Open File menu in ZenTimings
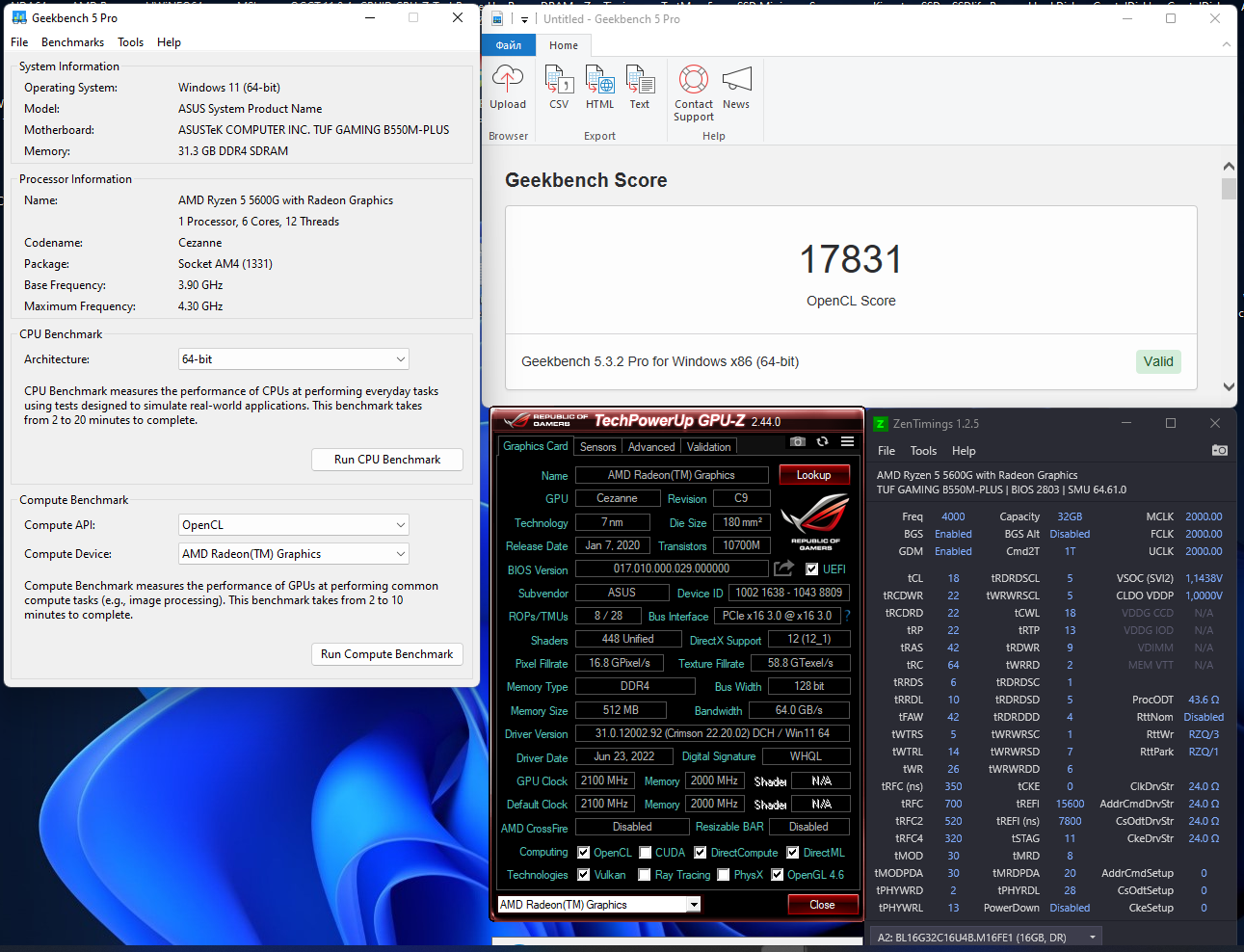This screenshot has height=952, width=1244. click(x=887, y=451)
